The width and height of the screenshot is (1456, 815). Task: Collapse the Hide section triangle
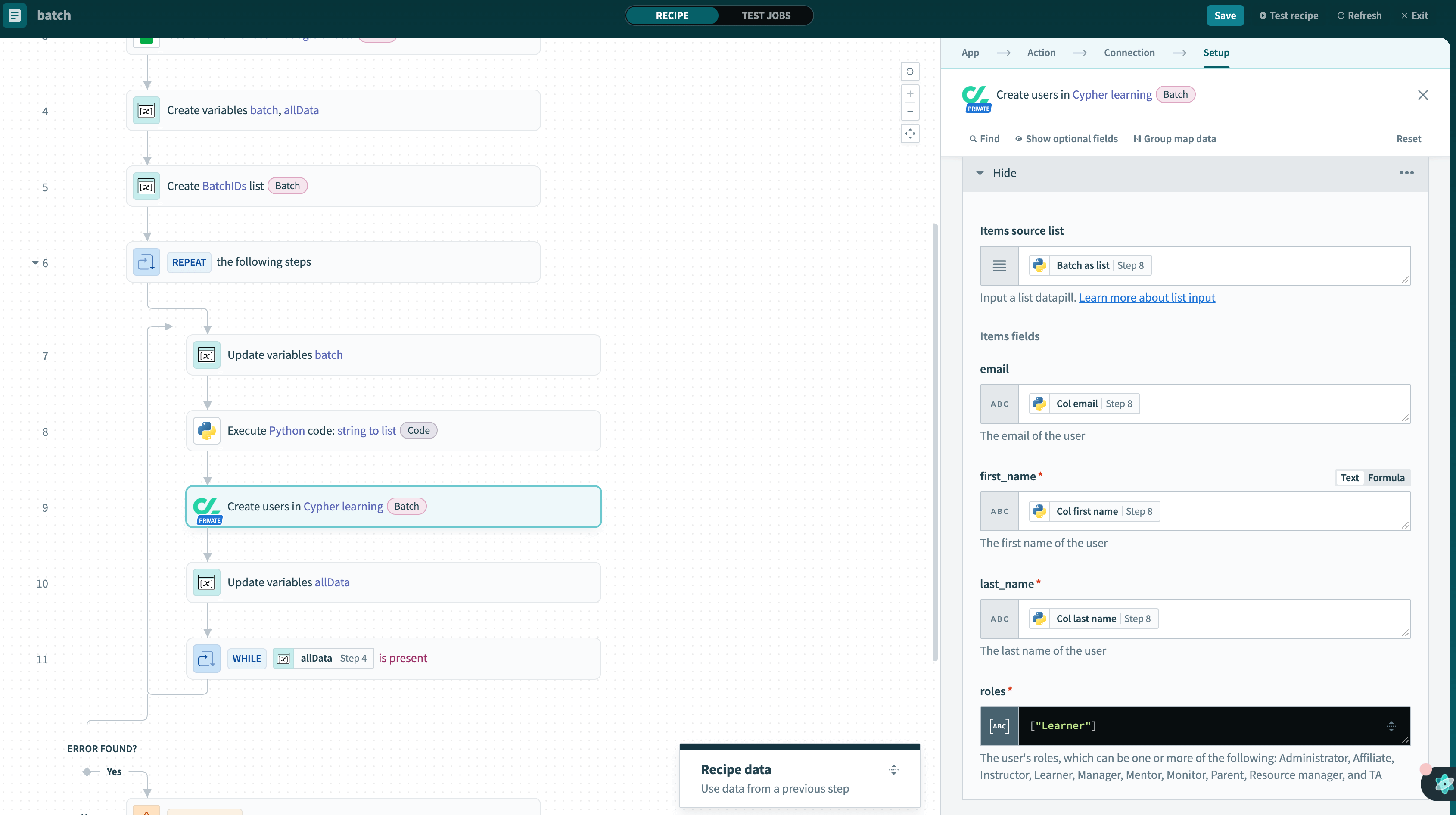[980, 173]
